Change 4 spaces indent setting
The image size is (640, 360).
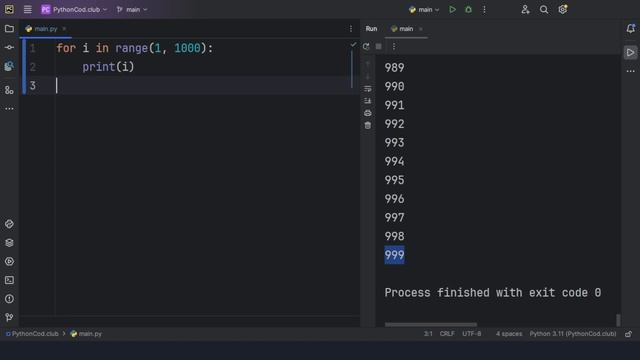point(509,334)
